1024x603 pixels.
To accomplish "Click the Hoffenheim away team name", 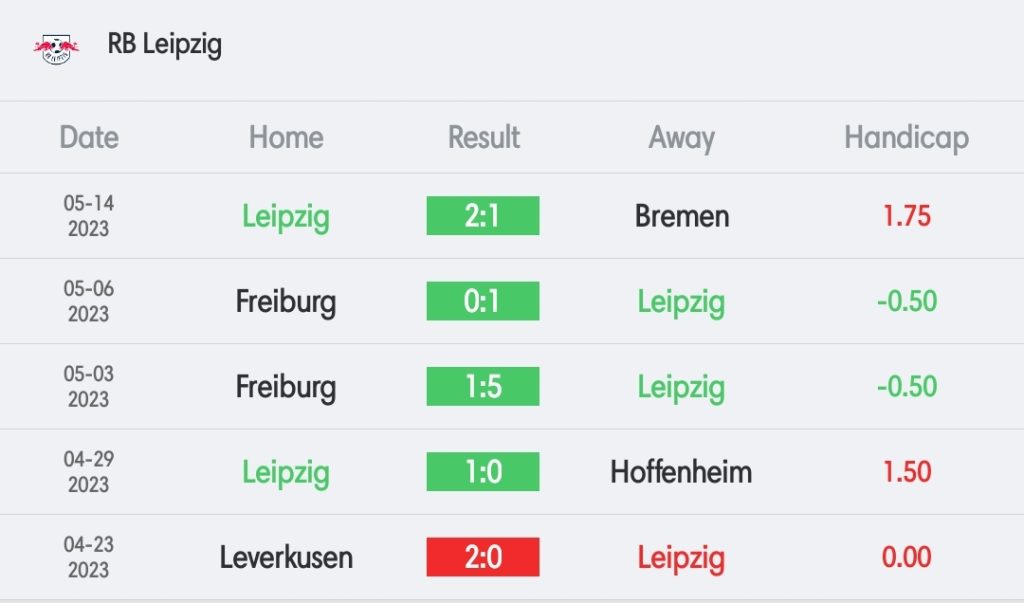I will (x=682, y=472).
